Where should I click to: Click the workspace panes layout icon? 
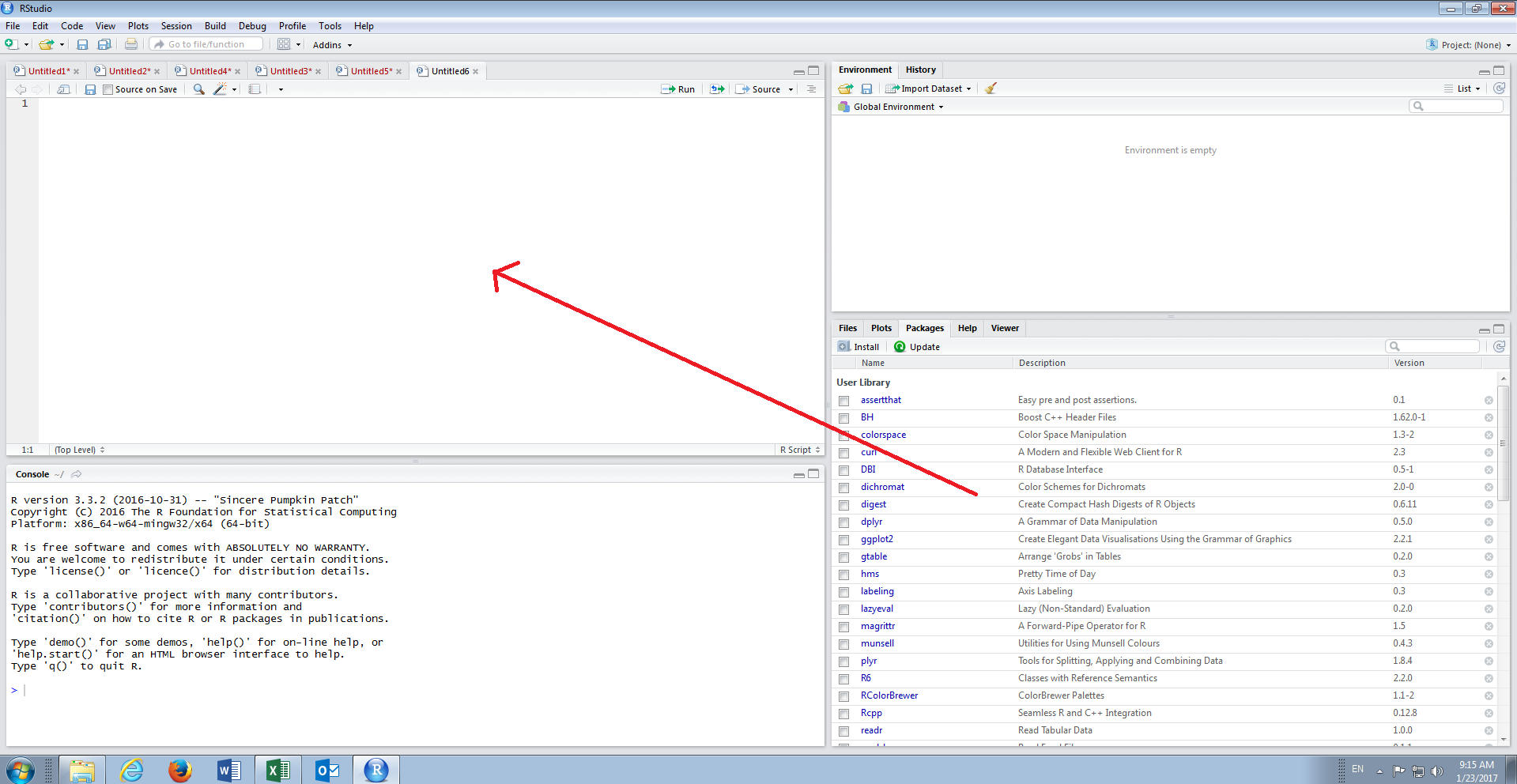[284, 44]
